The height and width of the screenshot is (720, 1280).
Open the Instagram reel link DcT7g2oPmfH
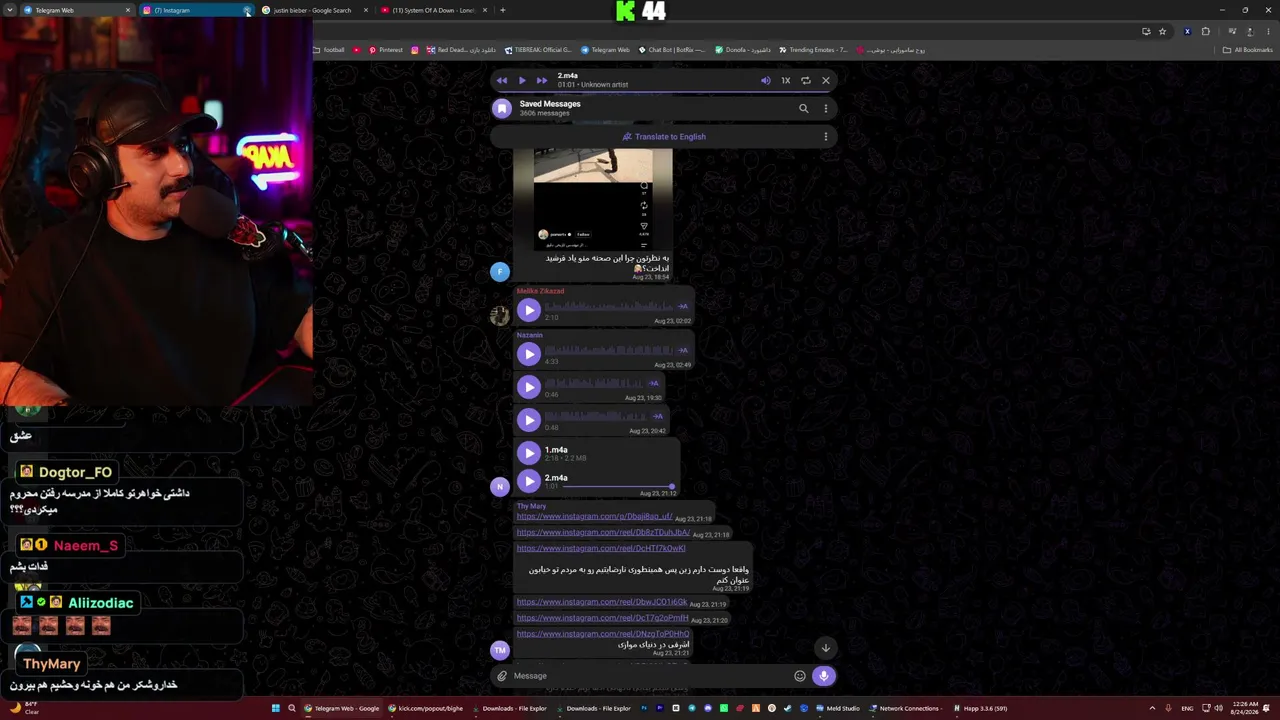[602, 618]
